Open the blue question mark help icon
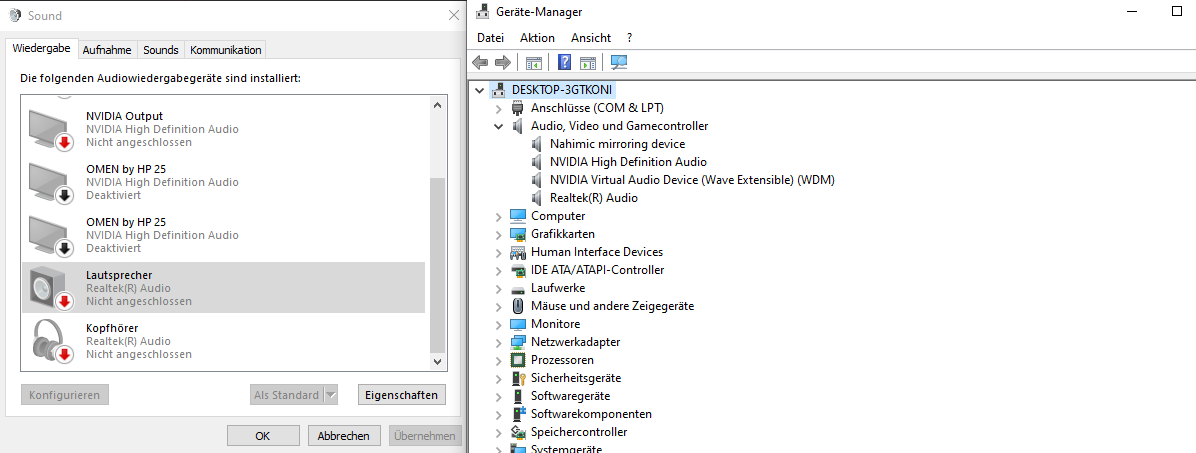1196x453 pixels. coord(564,62)
